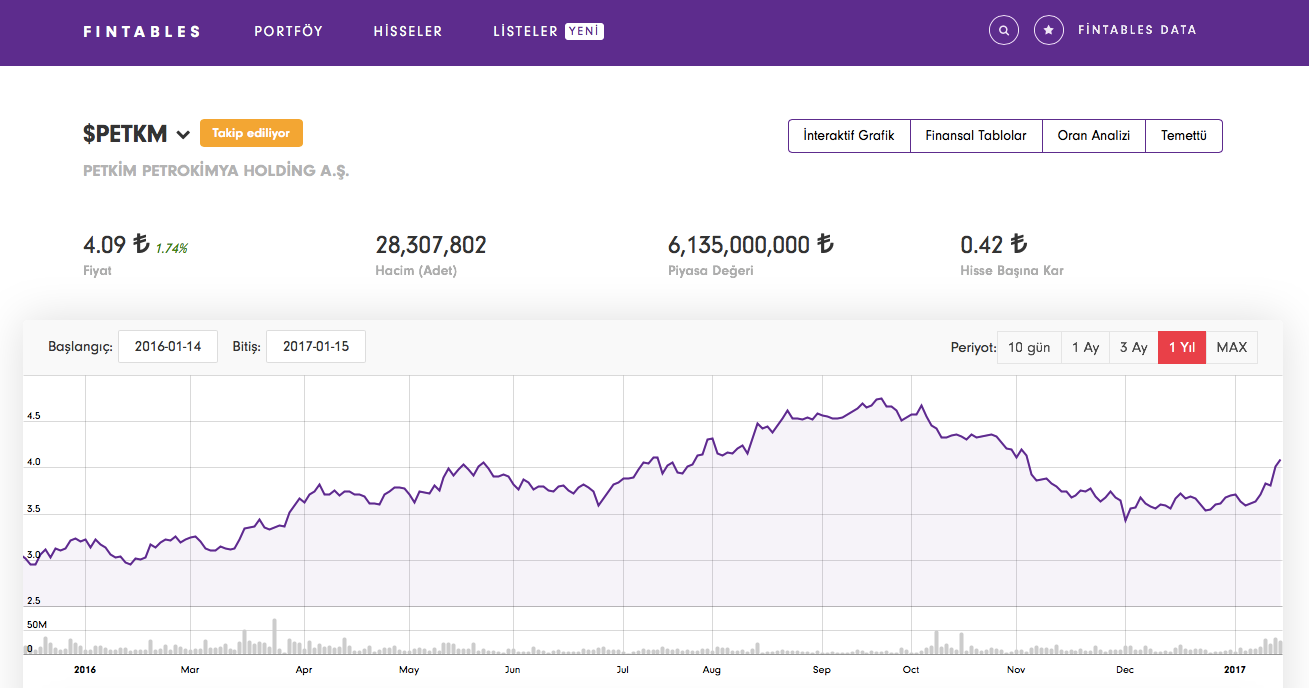Click the 50M volume axis label
1309x688 pixels.
(x=37, y=625)
